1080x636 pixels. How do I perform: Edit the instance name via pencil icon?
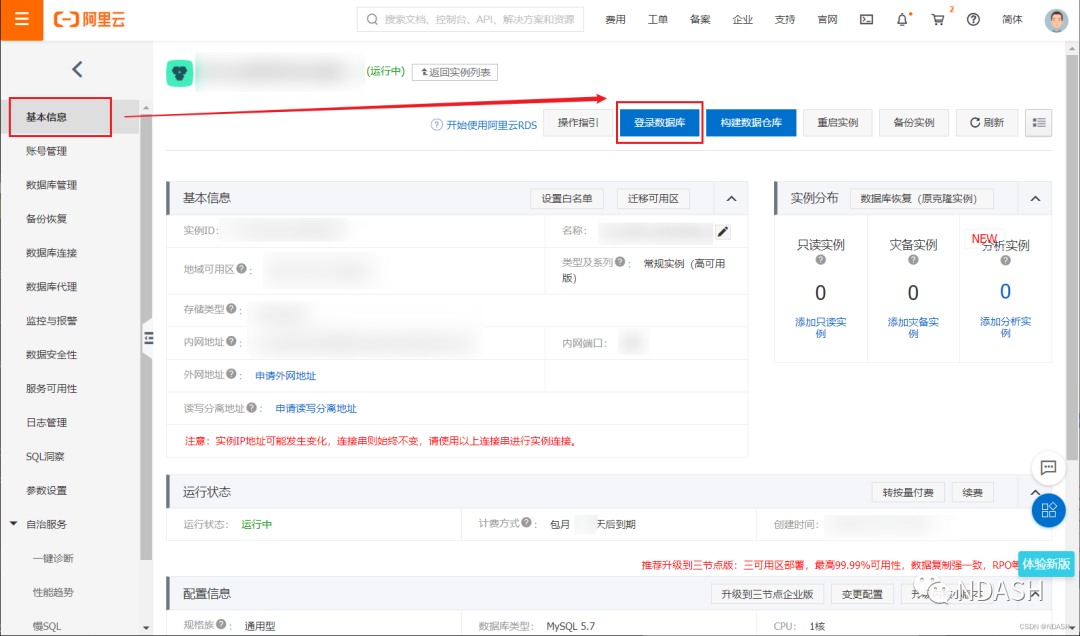[x=723, y=231]
